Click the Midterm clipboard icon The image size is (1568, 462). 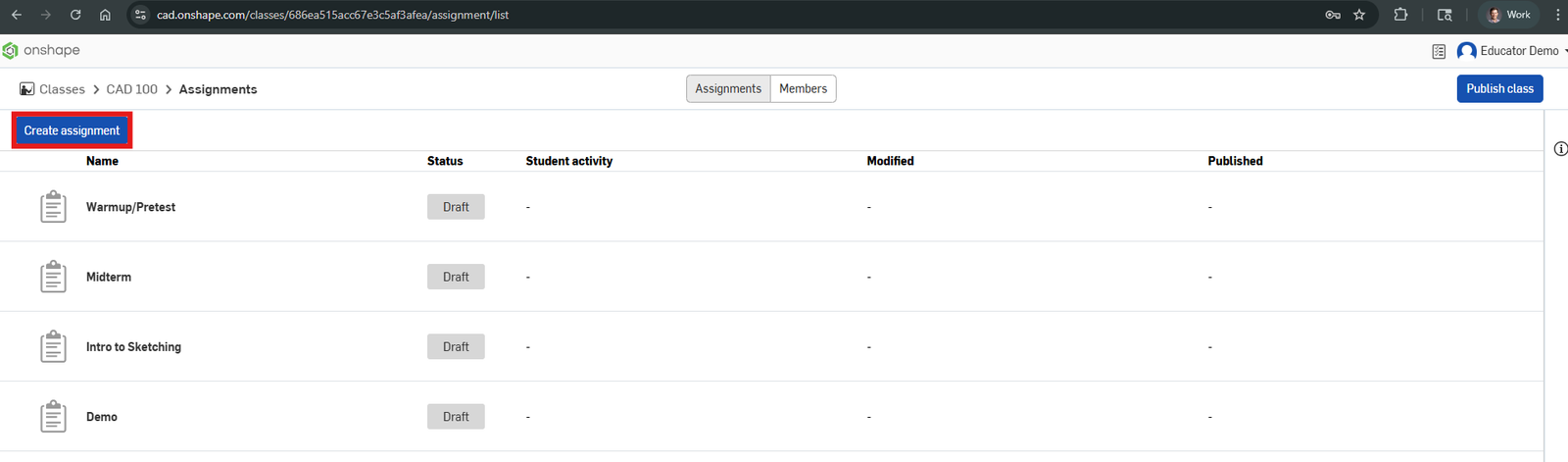[53, 277]
